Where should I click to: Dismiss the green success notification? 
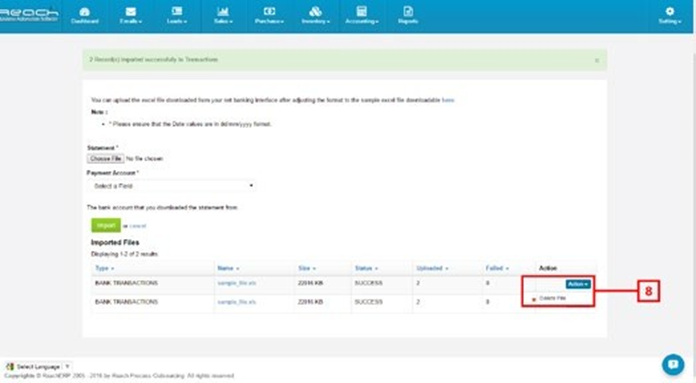597,60
